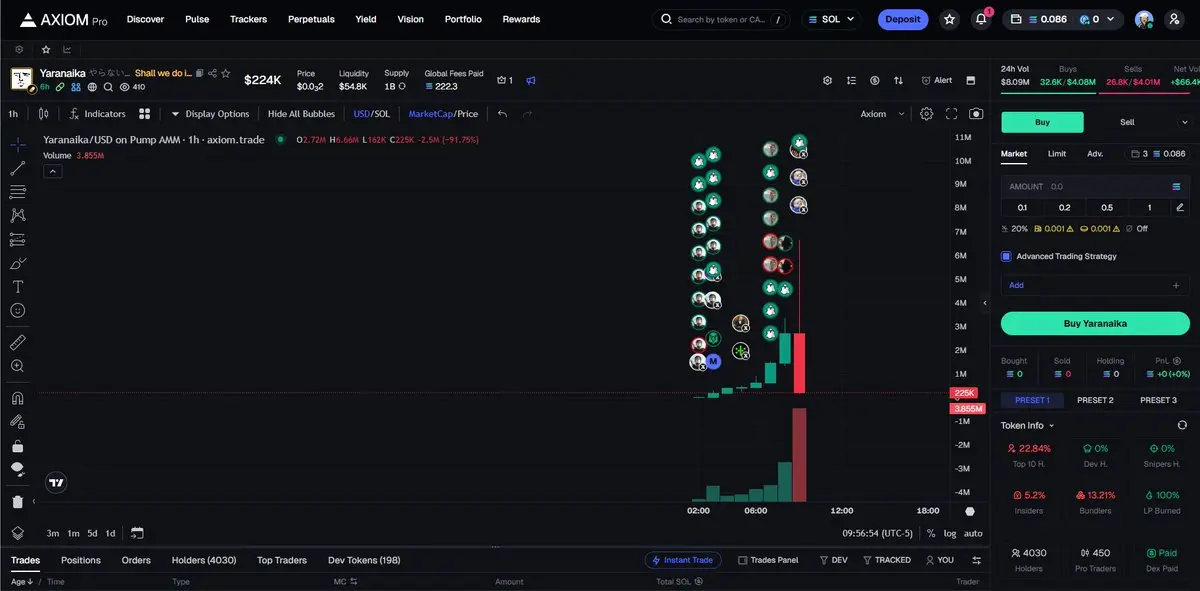Go to the Pulse page
The image size is (1200, 591).
click(x=197, y=19)
